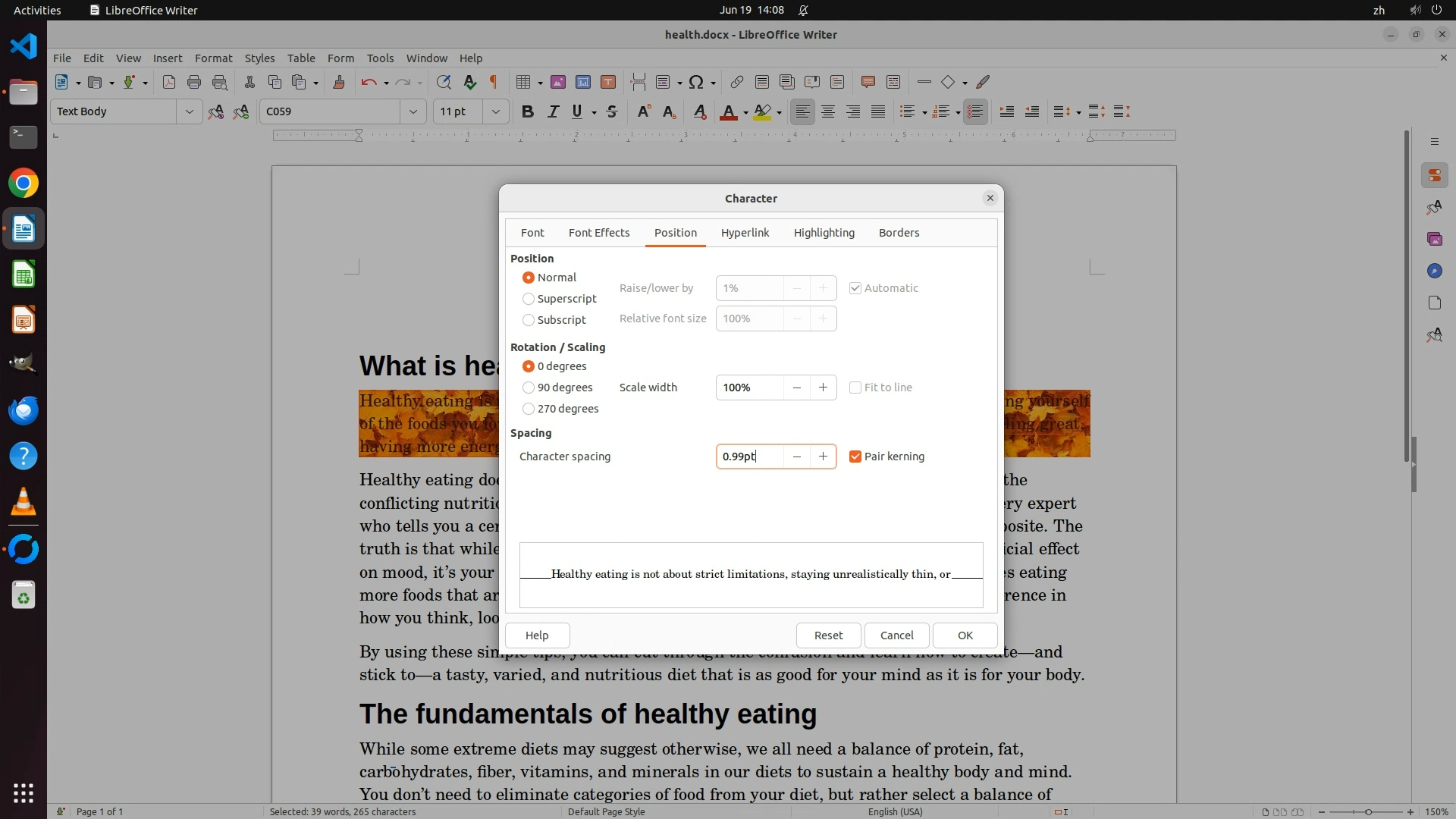Screen dimensions: 1456x819
Task: Click the Reset button
Action: pyautogui.click(x=828, y=635)
